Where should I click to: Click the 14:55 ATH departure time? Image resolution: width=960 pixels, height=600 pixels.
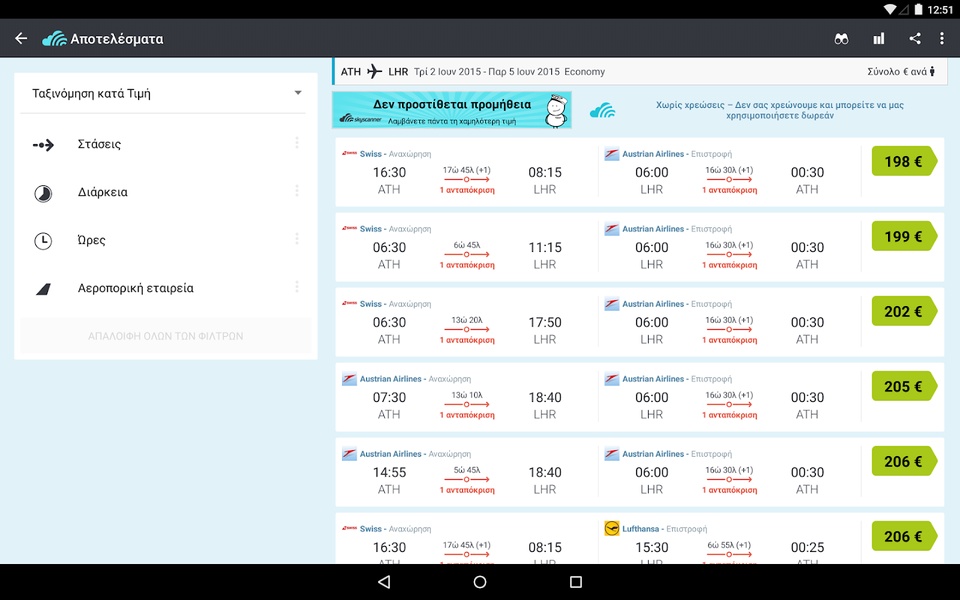pyautogui.click(x=389, y=473)
